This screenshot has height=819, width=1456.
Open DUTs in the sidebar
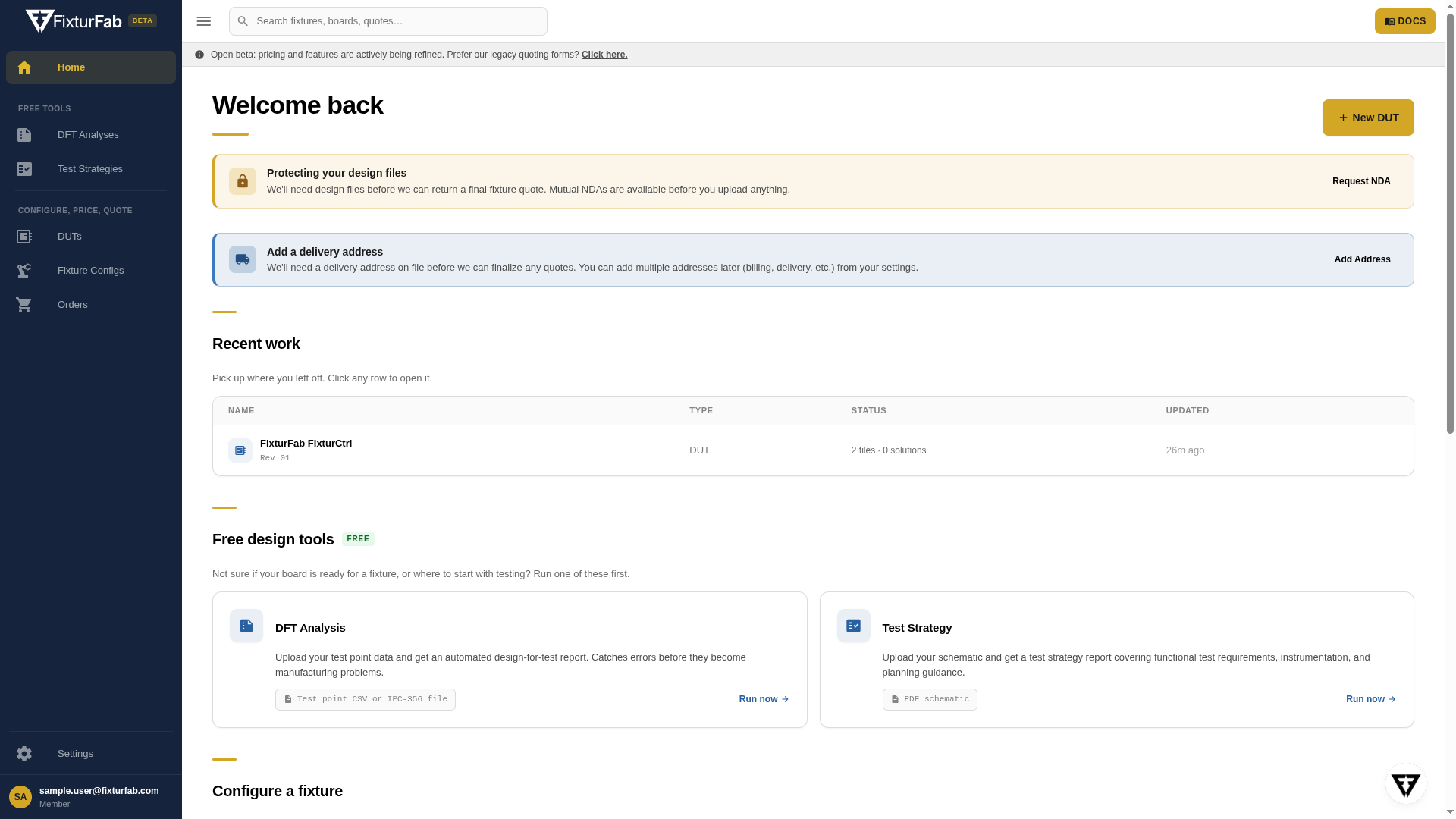(x=91, y=237)
